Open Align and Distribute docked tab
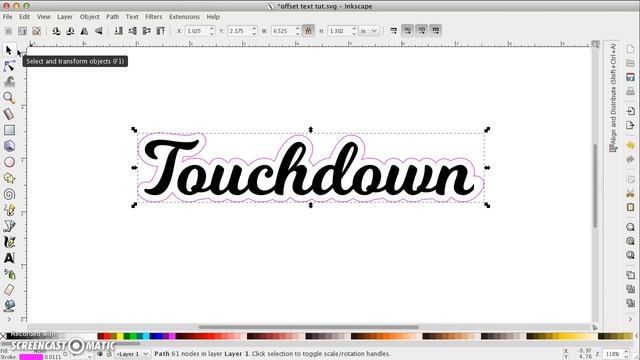This screenshot has height=360, width=640. pyautogui.click(x=613, y=98)
